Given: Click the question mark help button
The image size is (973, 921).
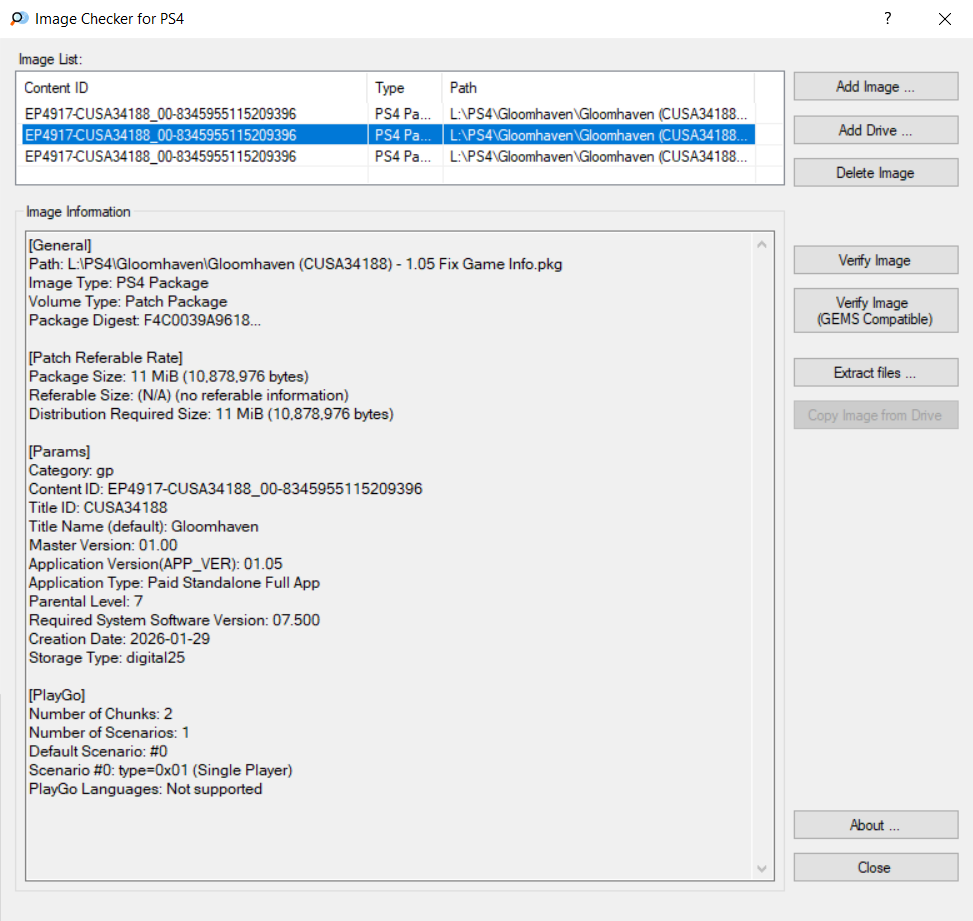Looking at the screenshot, I should 887,19.
